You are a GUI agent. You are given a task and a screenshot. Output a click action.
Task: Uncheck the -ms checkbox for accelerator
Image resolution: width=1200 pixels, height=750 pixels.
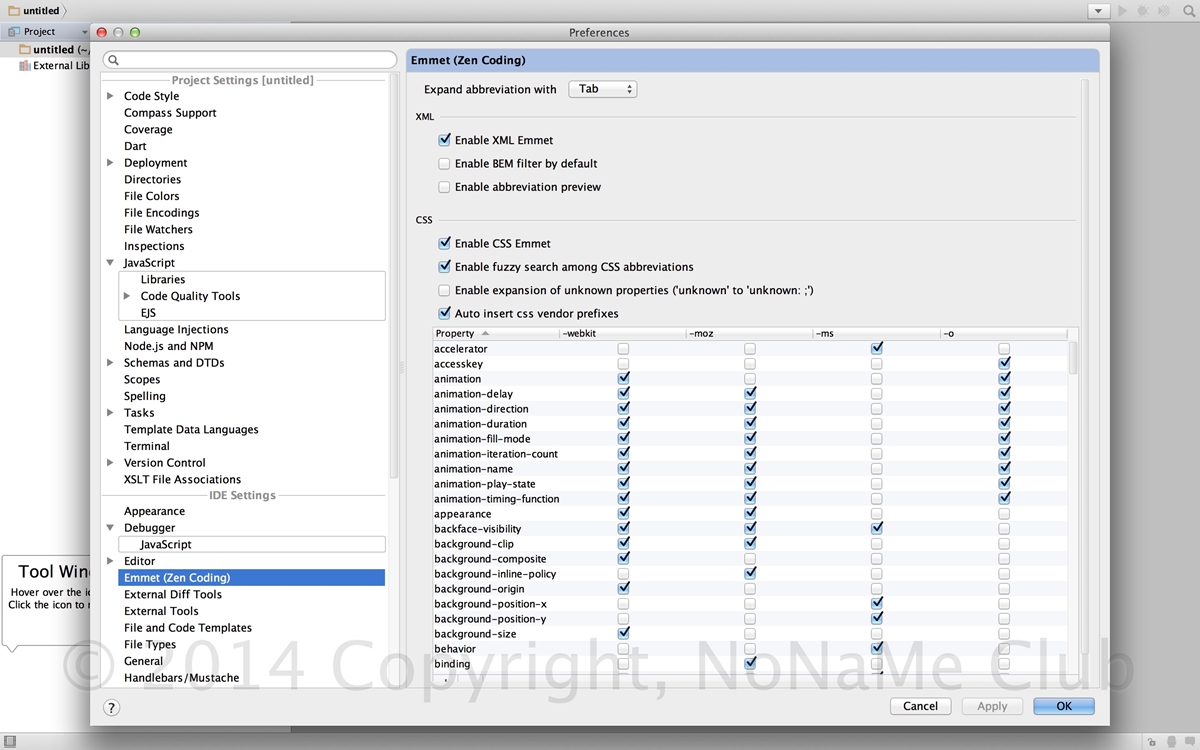click(877, 348)
